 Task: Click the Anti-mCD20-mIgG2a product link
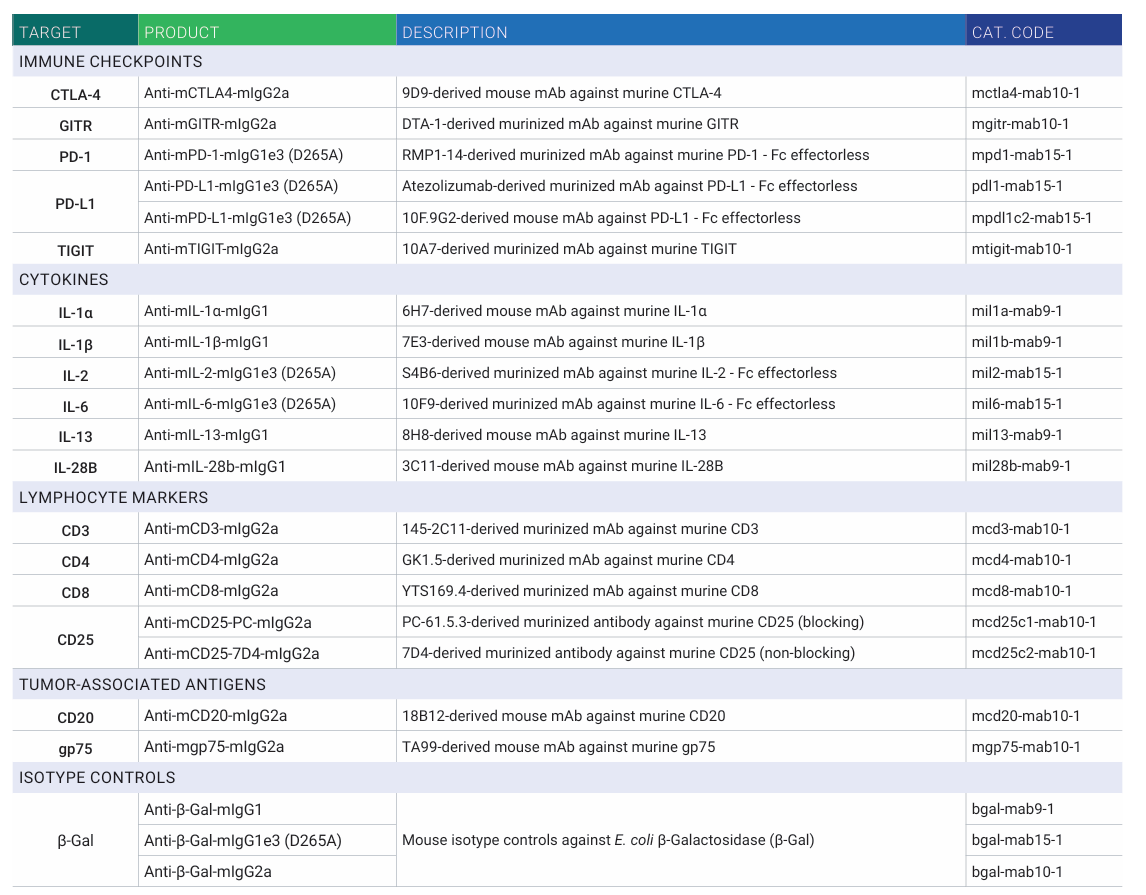coord(215,715)
